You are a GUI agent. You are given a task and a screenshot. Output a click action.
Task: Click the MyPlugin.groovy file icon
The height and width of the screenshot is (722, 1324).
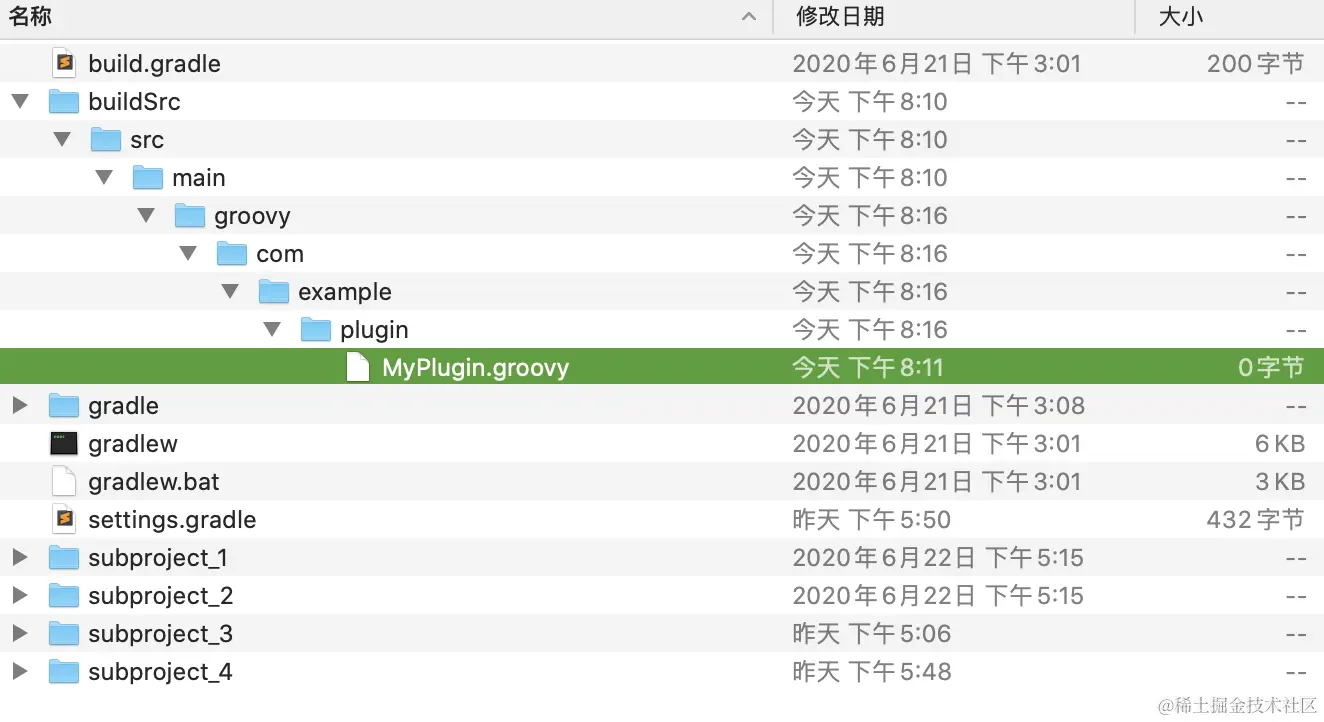click(358, 367)
